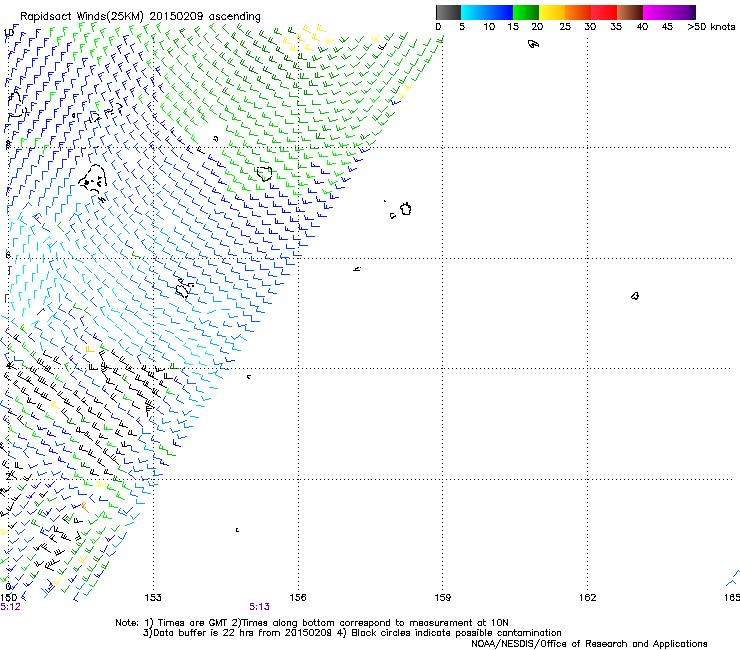Image resolution: width=740 pixels, height=650 pixels.
Task: Click the legend scale label '25'
Action: (565, 27)
